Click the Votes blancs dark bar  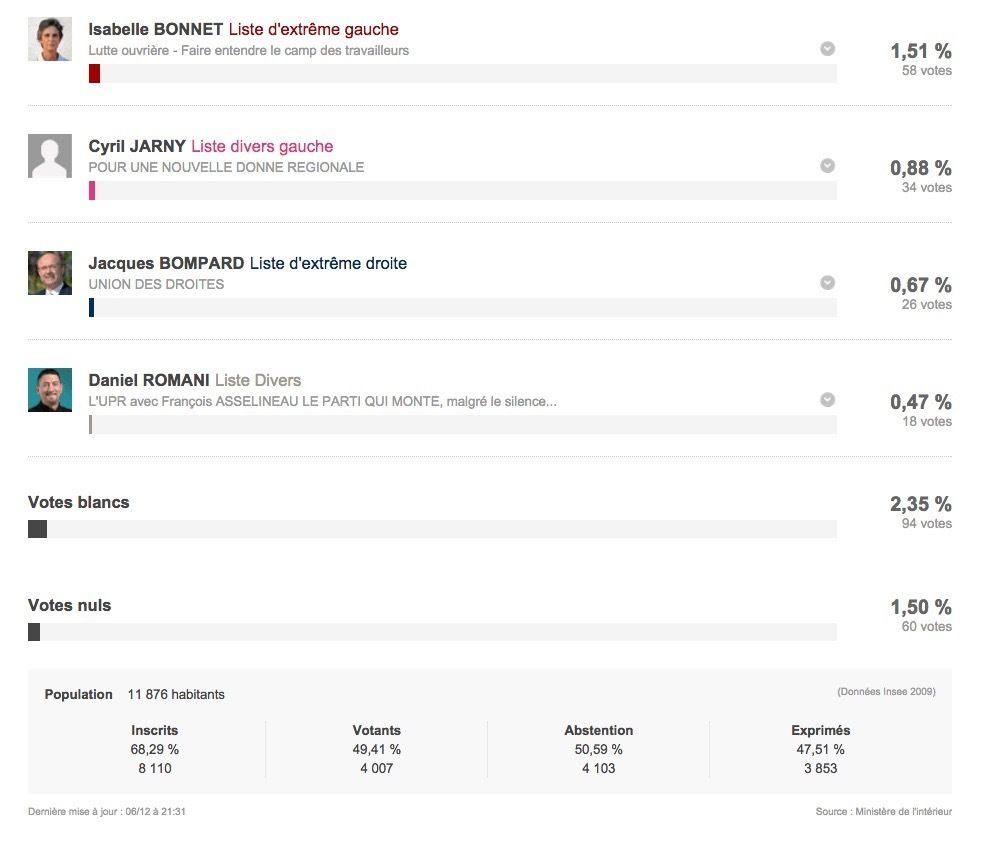[38, 529]
